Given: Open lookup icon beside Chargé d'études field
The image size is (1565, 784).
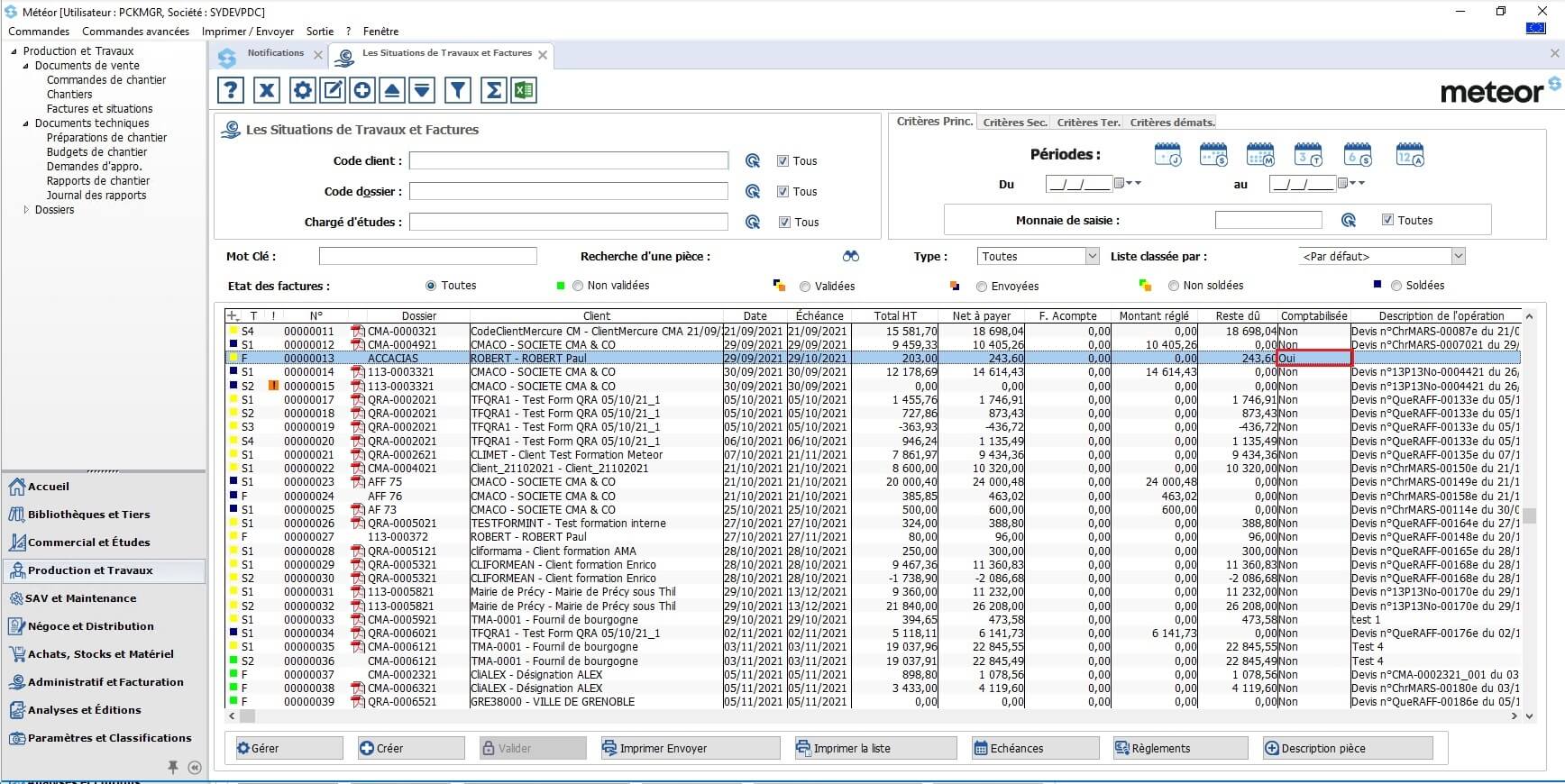Looking at the screenshot, I should 753,223.
